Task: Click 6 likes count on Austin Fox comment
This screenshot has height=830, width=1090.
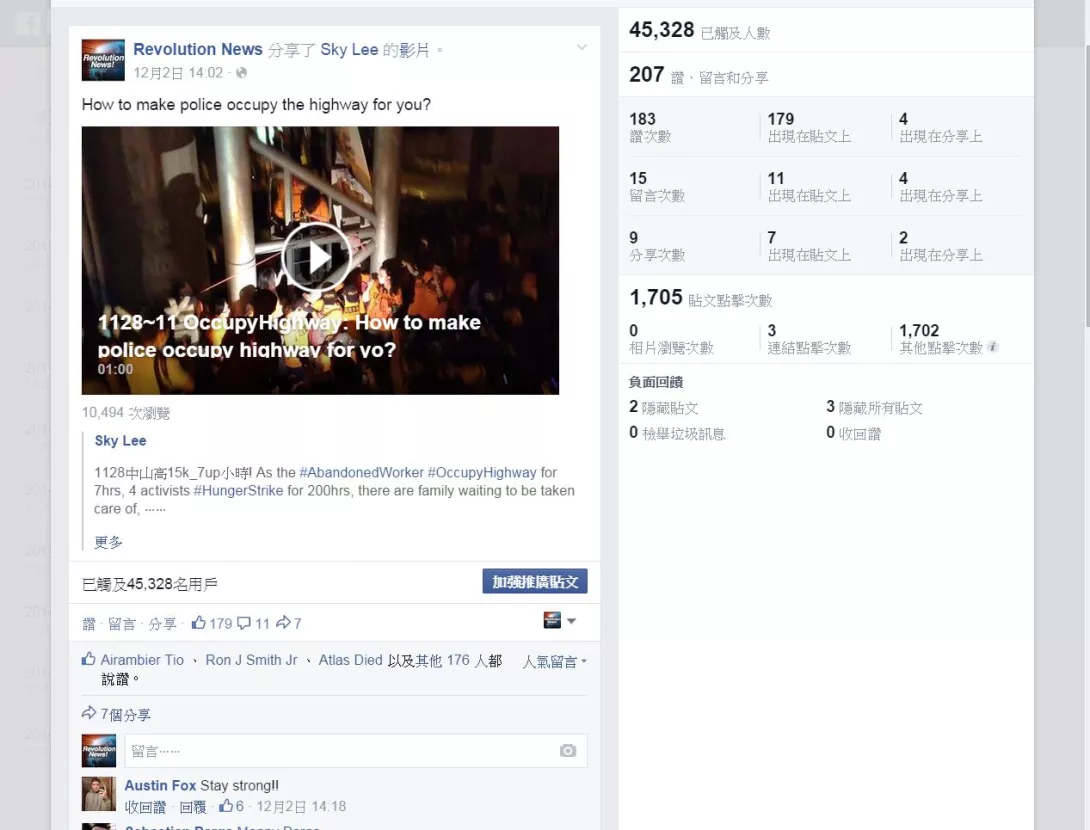Action: tap(231, 806)
